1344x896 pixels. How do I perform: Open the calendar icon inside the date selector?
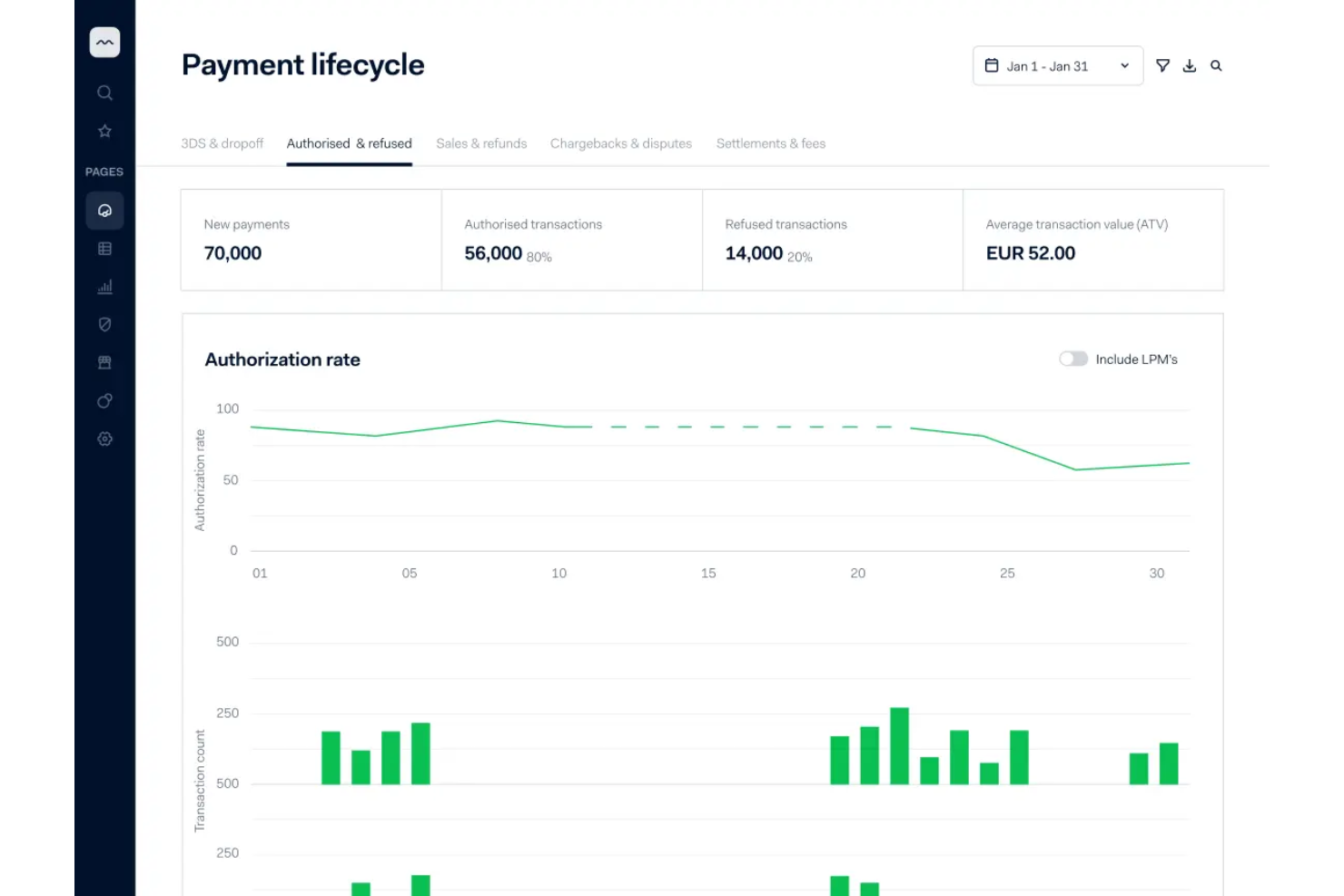tap(992, 65)
